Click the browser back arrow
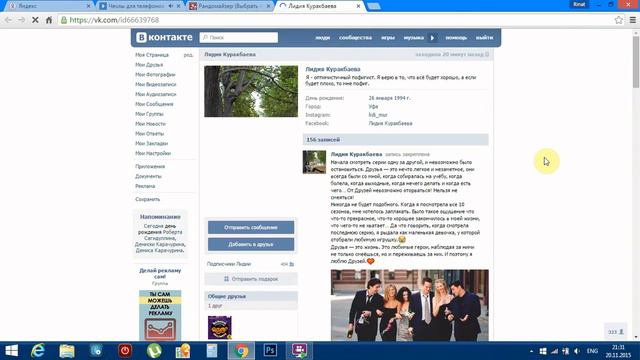The width and height of the screenshot is (640, 360). [8, 20]
